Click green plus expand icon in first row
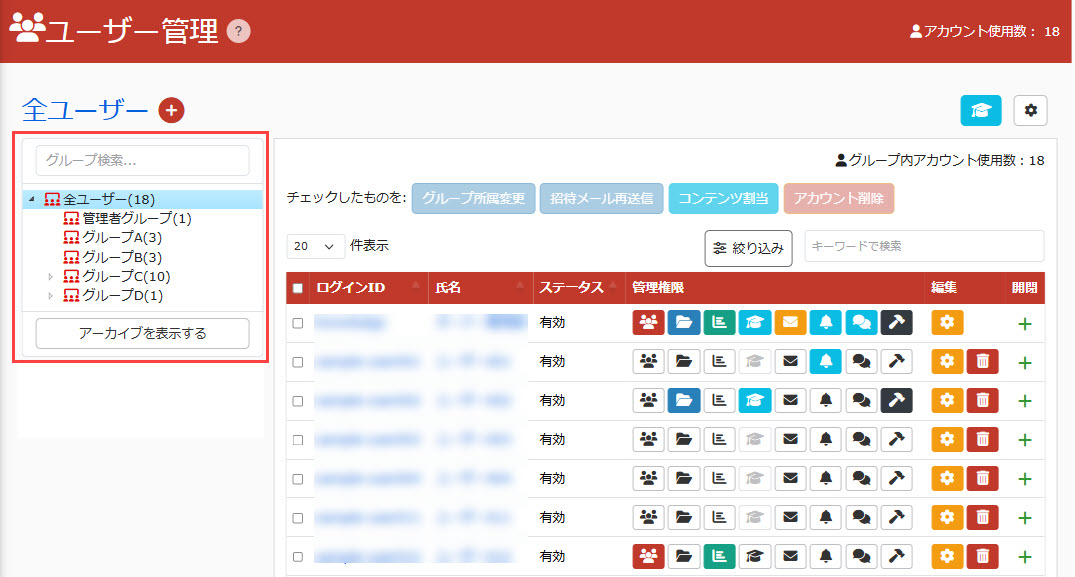Image resolution: width=1075 pixels, height=577 pixels. [x=1024, y=323]
